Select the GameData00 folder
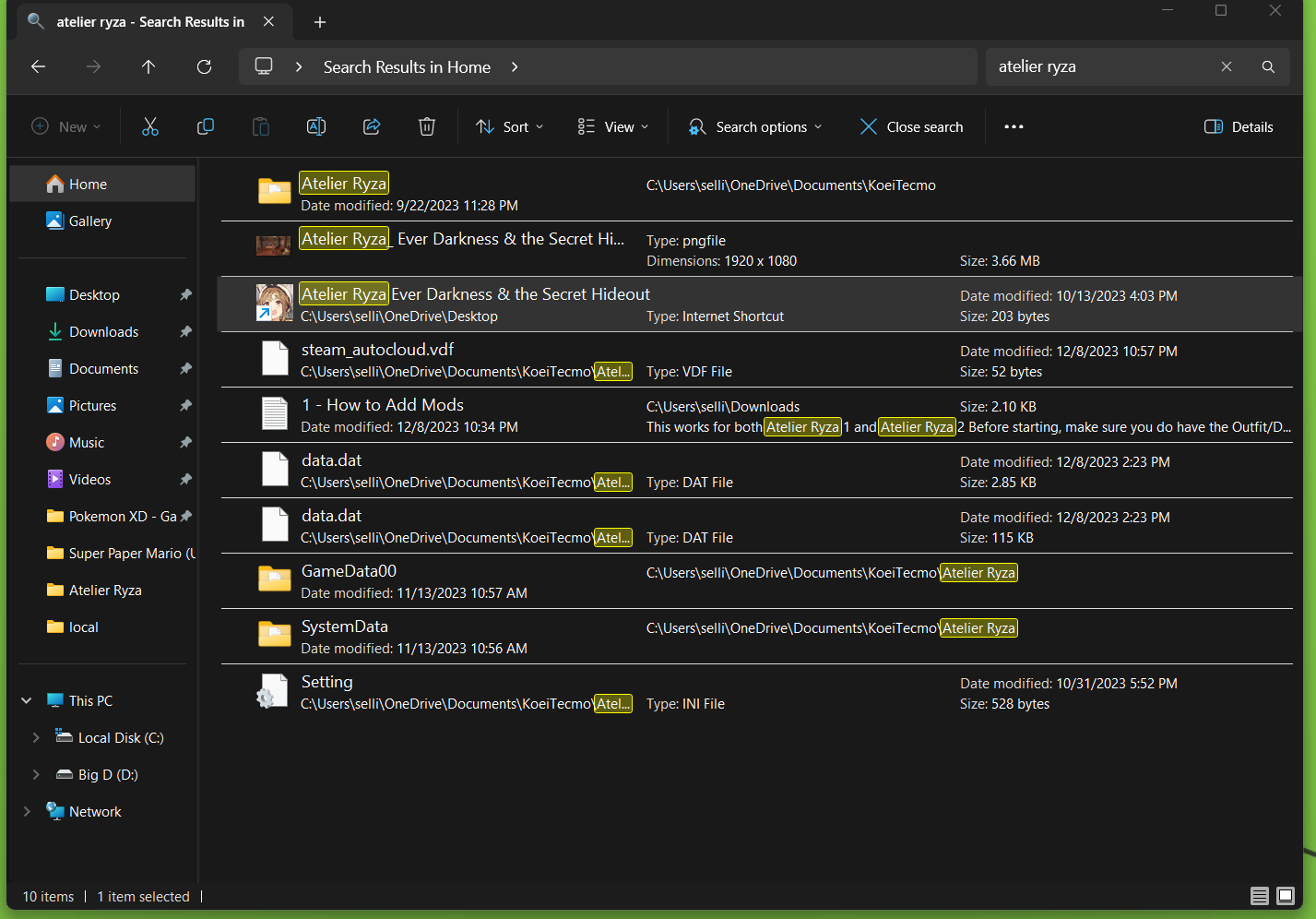 pyautogui.click(x=756, y=581)
